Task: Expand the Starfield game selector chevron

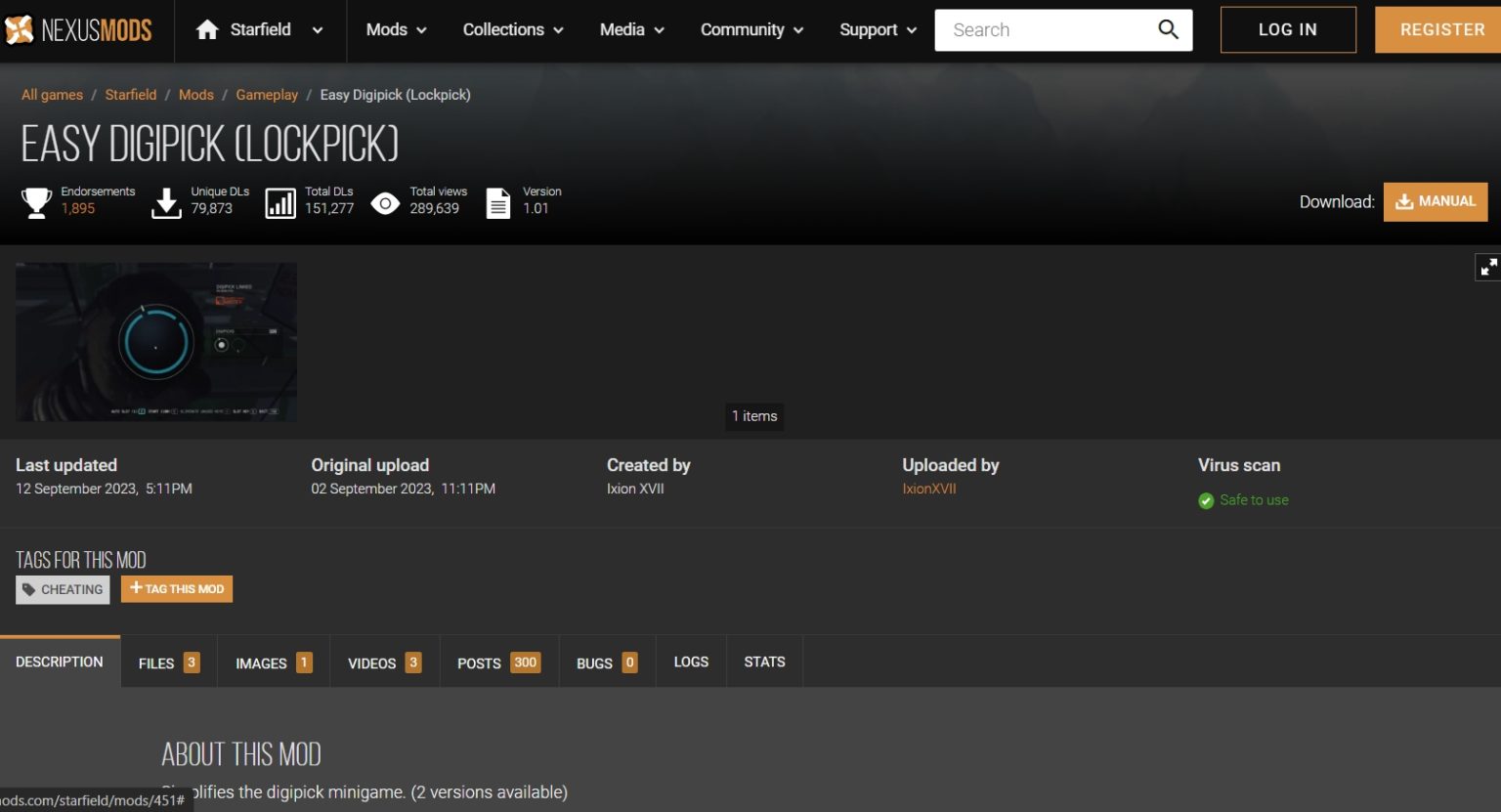Action: (316, 30)
